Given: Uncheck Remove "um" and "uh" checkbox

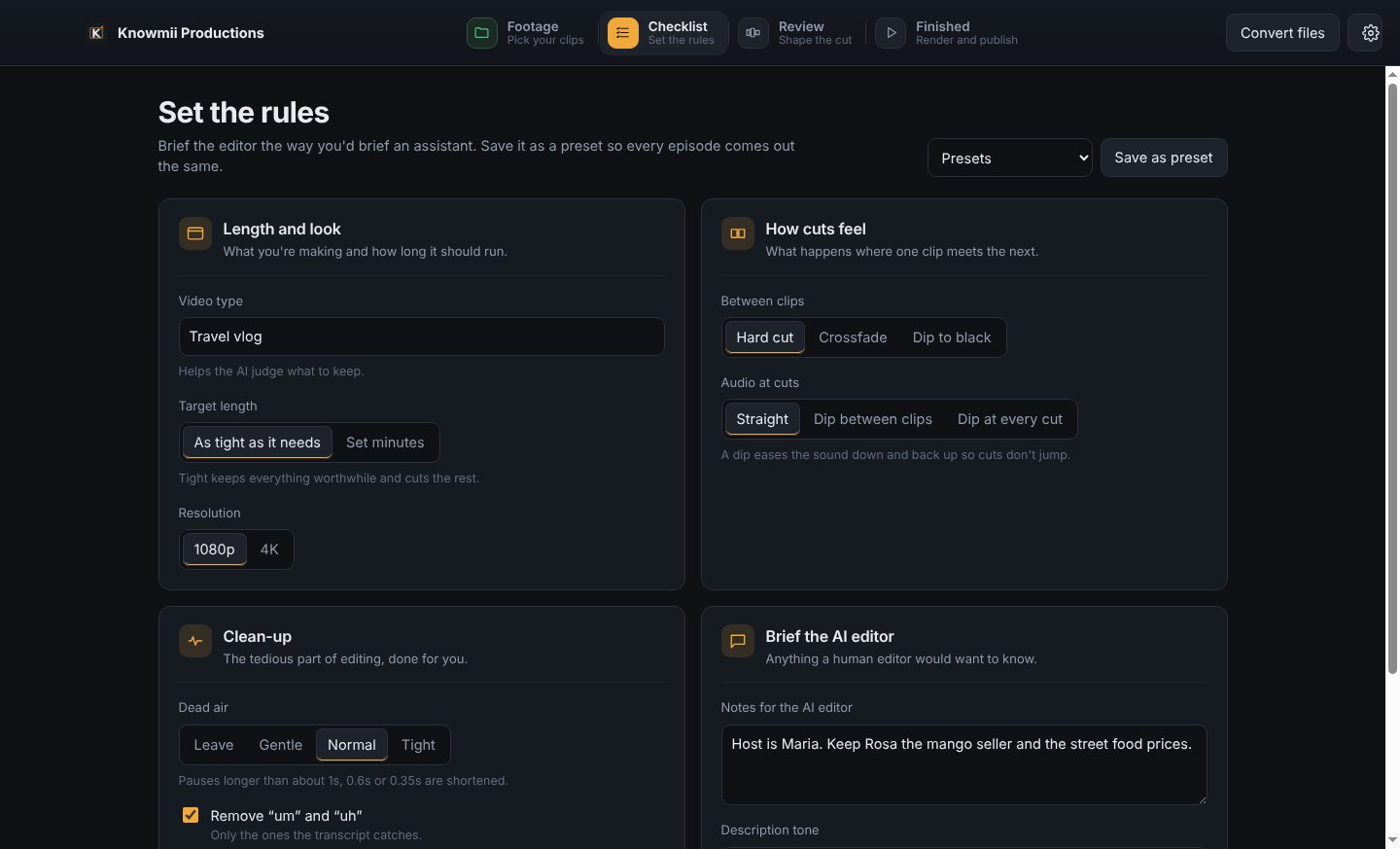Looking at the screenshot, I should [x=191, y=815].
